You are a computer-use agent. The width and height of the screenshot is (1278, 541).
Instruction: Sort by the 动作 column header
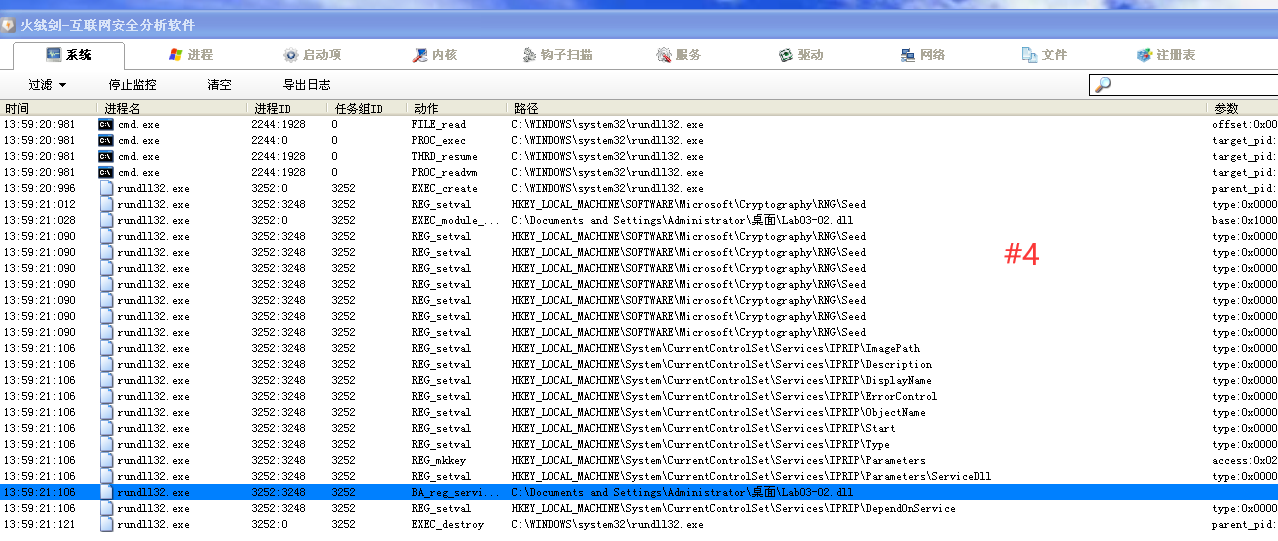tap(457, 108)
